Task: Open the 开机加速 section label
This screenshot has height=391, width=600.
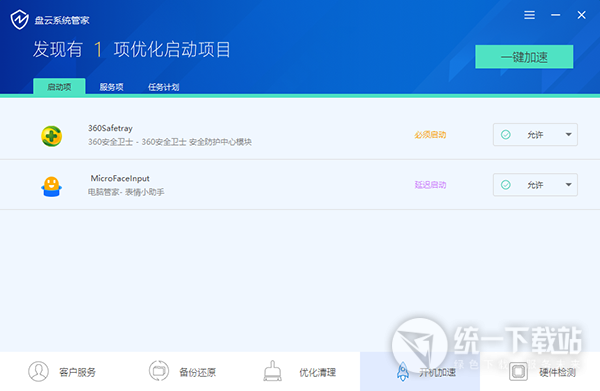Action: click(437, 372)
